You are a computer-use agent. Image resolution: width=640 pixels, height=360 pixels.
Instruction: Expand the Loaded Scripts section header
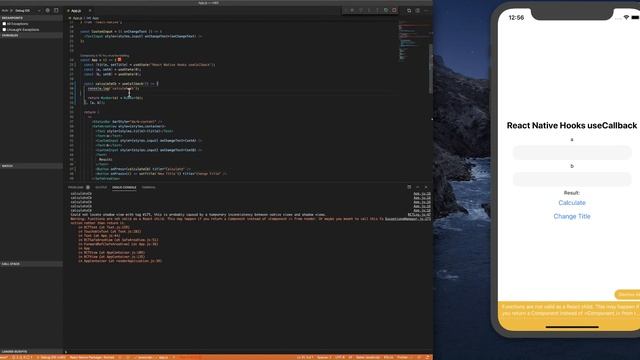(x=31, y=351)
